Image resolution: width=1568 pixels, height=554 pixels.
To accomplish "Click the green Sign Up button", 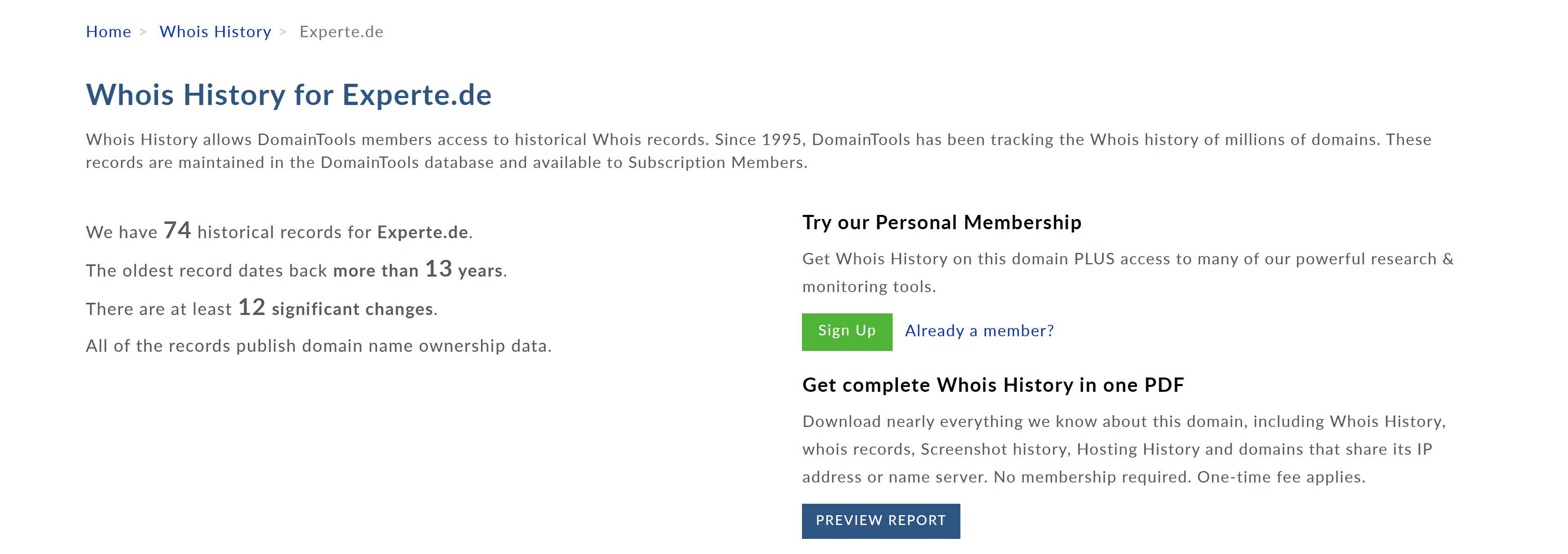I will pos(847,332).
